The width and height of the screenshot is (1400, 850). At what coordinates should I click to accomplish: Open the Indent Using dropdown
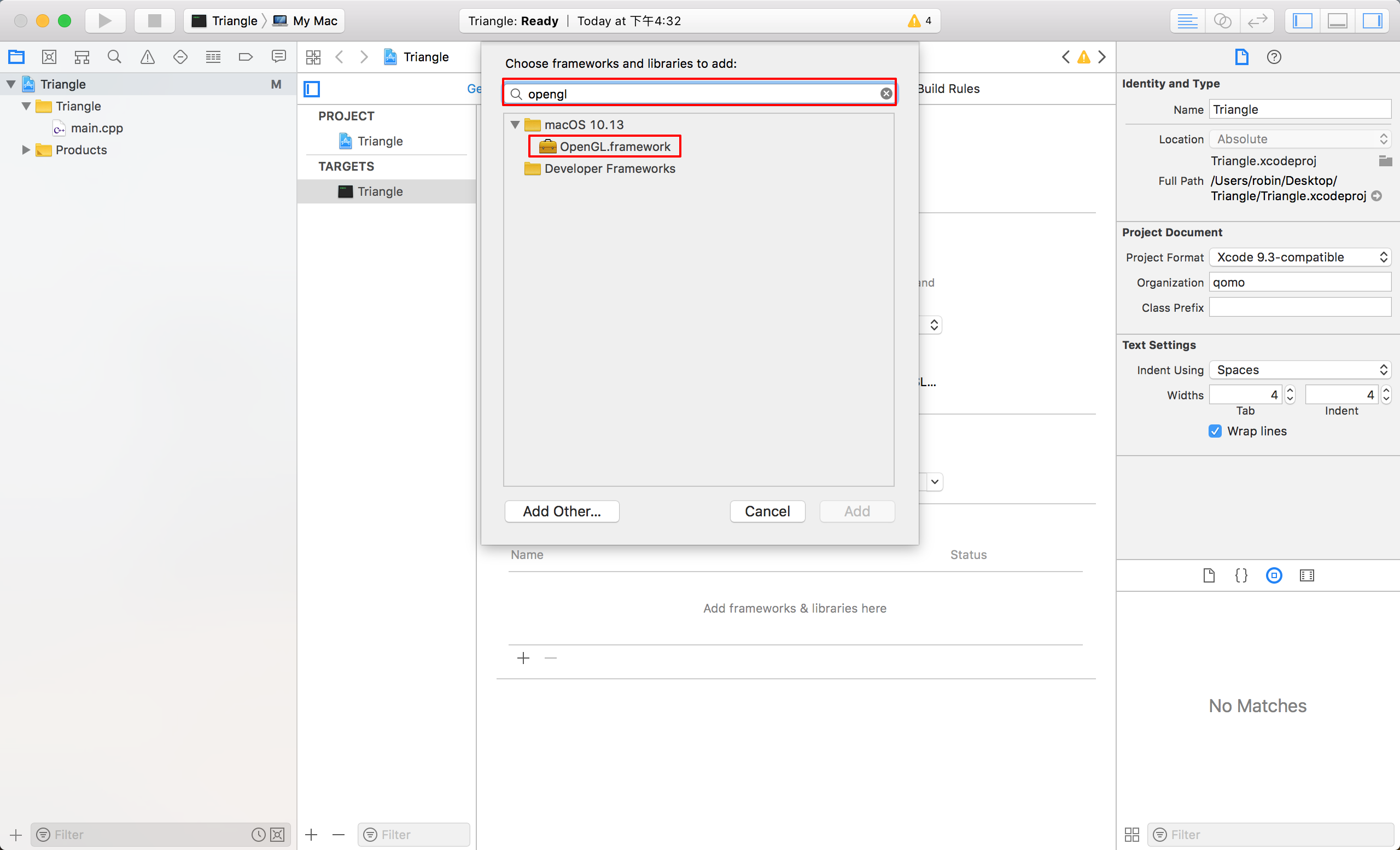pyautogui.click(x=1300, y=370)
